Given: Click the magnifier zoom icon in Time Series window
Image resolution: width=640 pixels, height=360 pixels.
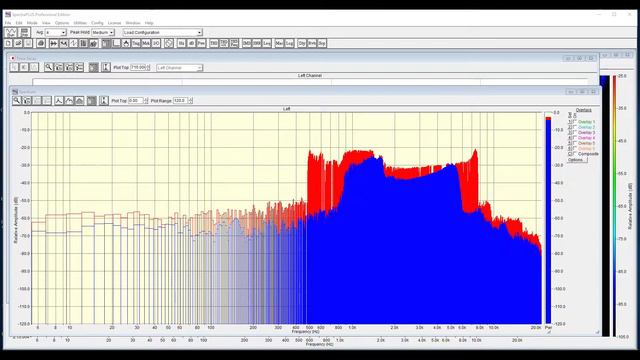Looking at the screenshot, I should (49, 67).
